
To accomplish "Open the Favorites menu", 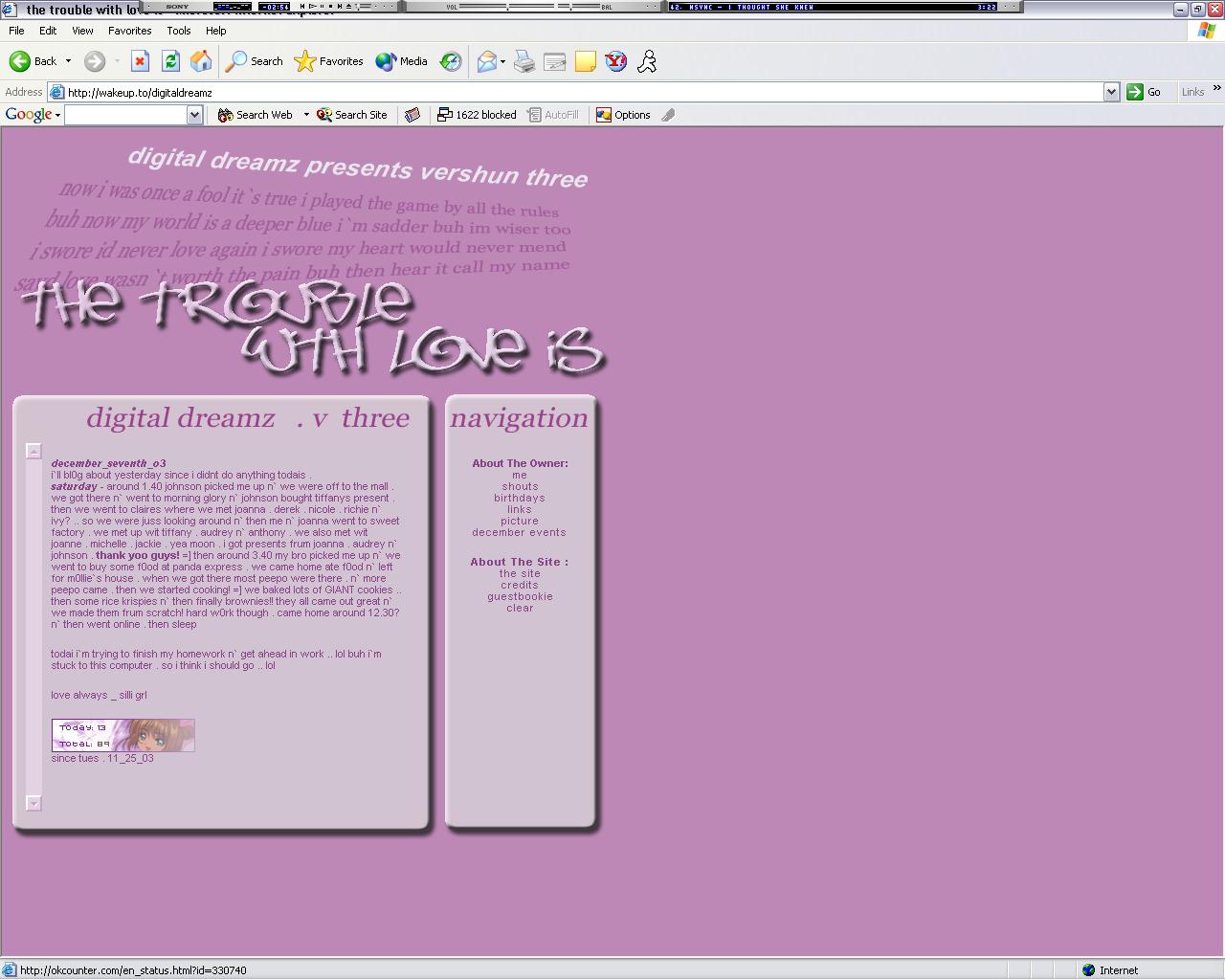I will pos(129,31).
